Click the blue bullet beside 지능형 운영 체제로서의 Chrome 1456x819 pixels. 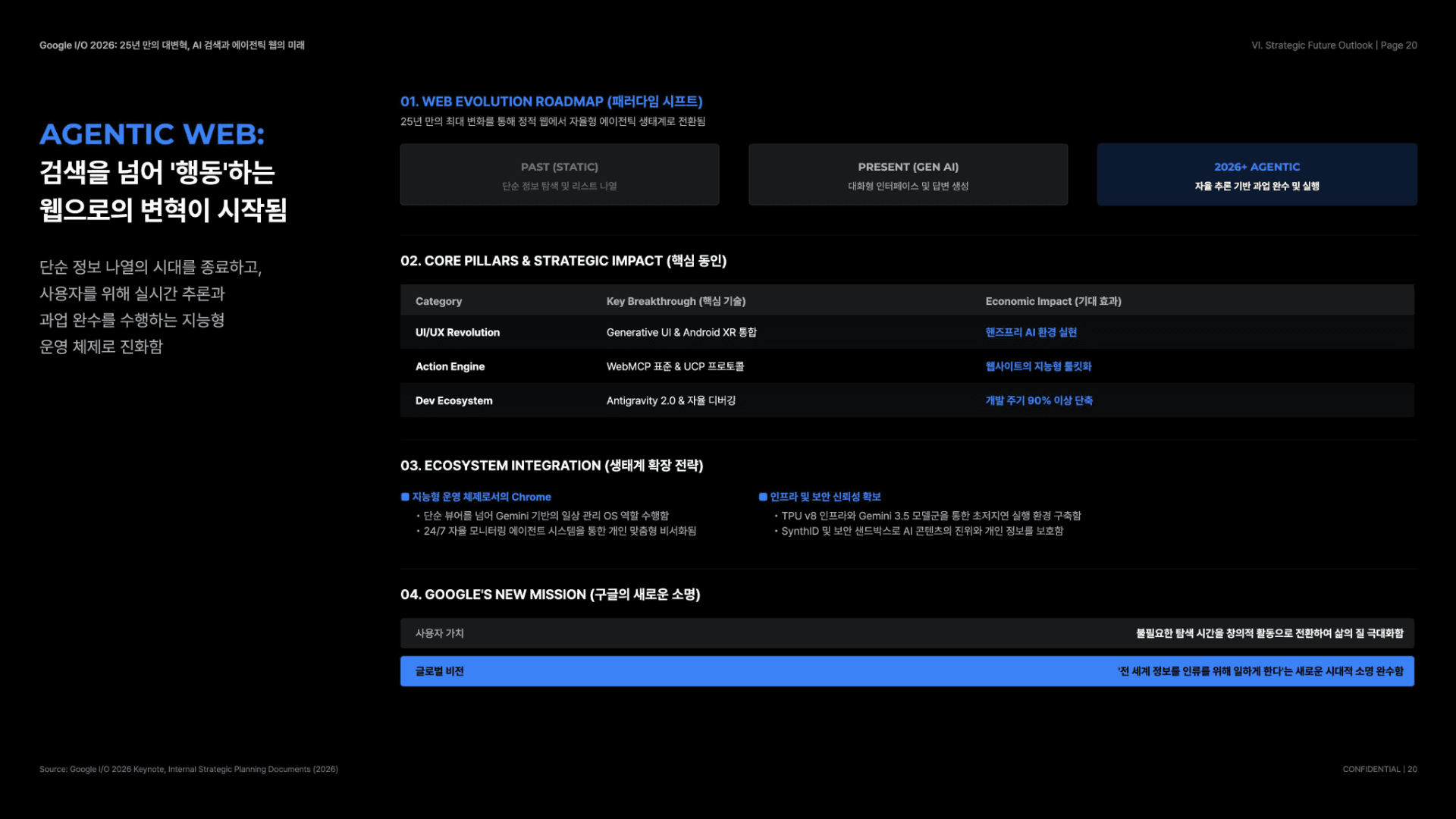coord(405,497)
